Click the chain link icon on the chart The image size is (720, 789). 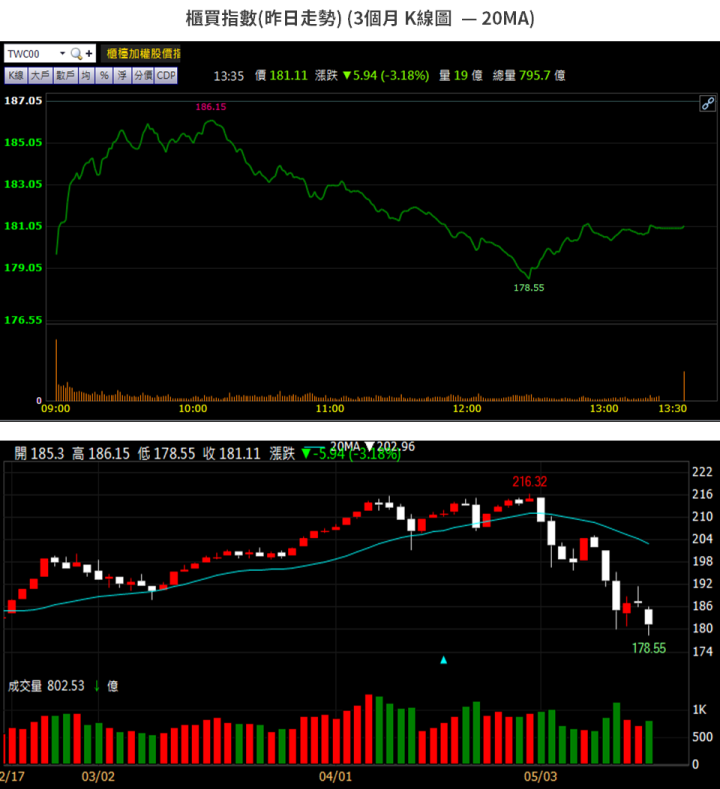[707, 104]
